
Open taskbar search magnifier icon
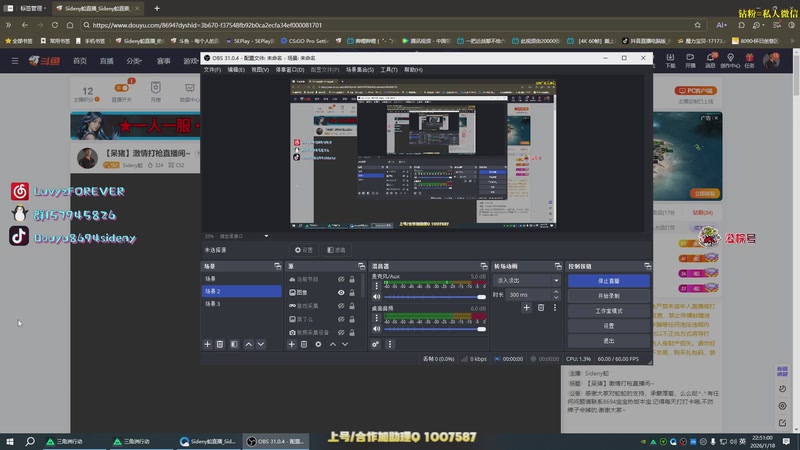30,441
